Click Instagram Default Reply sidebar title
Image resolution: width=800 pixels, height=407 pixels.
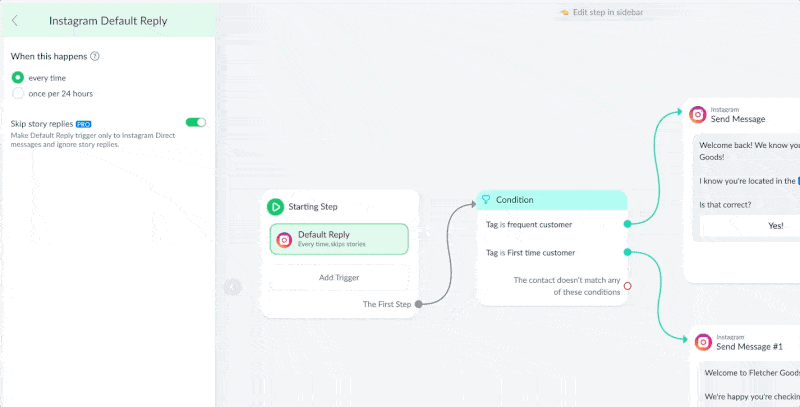[x=108, y=21]
